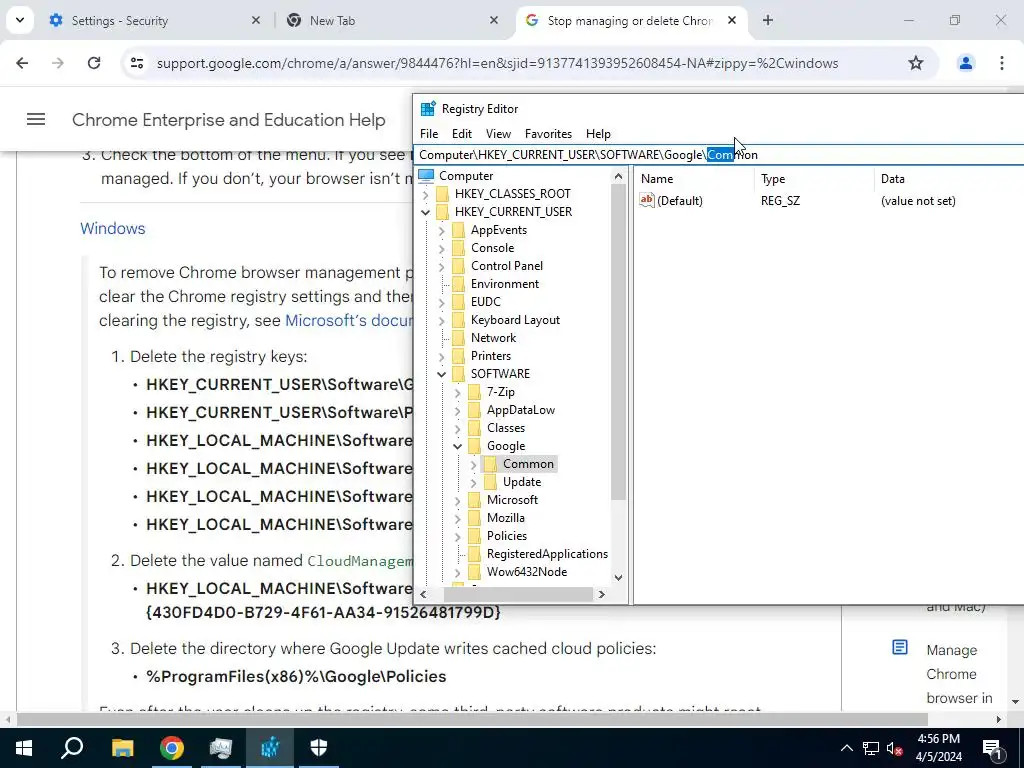Open the notification center icon

pos(991,748)
